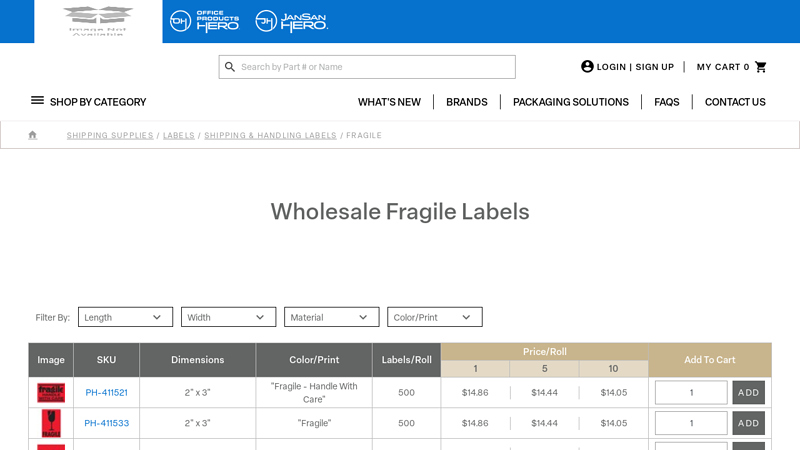Open the shopping cart icon
This screenshot has height=450, width=800.
[761, 67]
